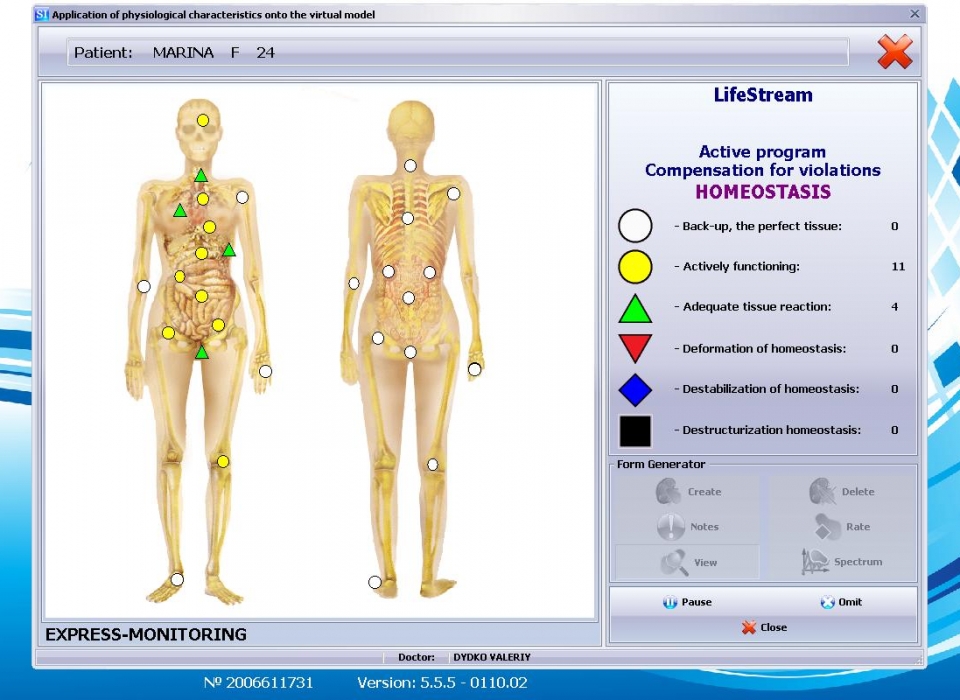
Task: Select the red triangle Deformation legend icon
Action: pos(635,348)
